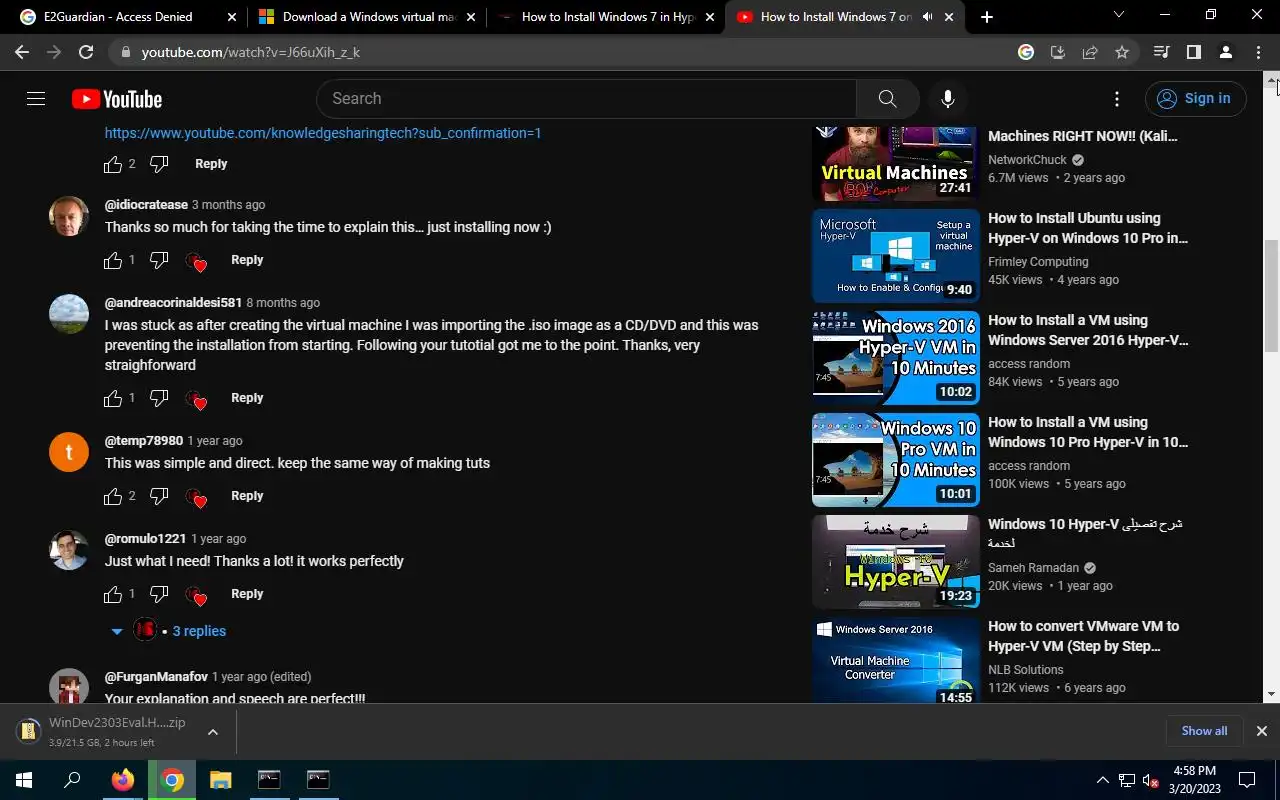Open the notification center icon
The width and height of the screenshot is (1280, 800).
(1247, 780)
